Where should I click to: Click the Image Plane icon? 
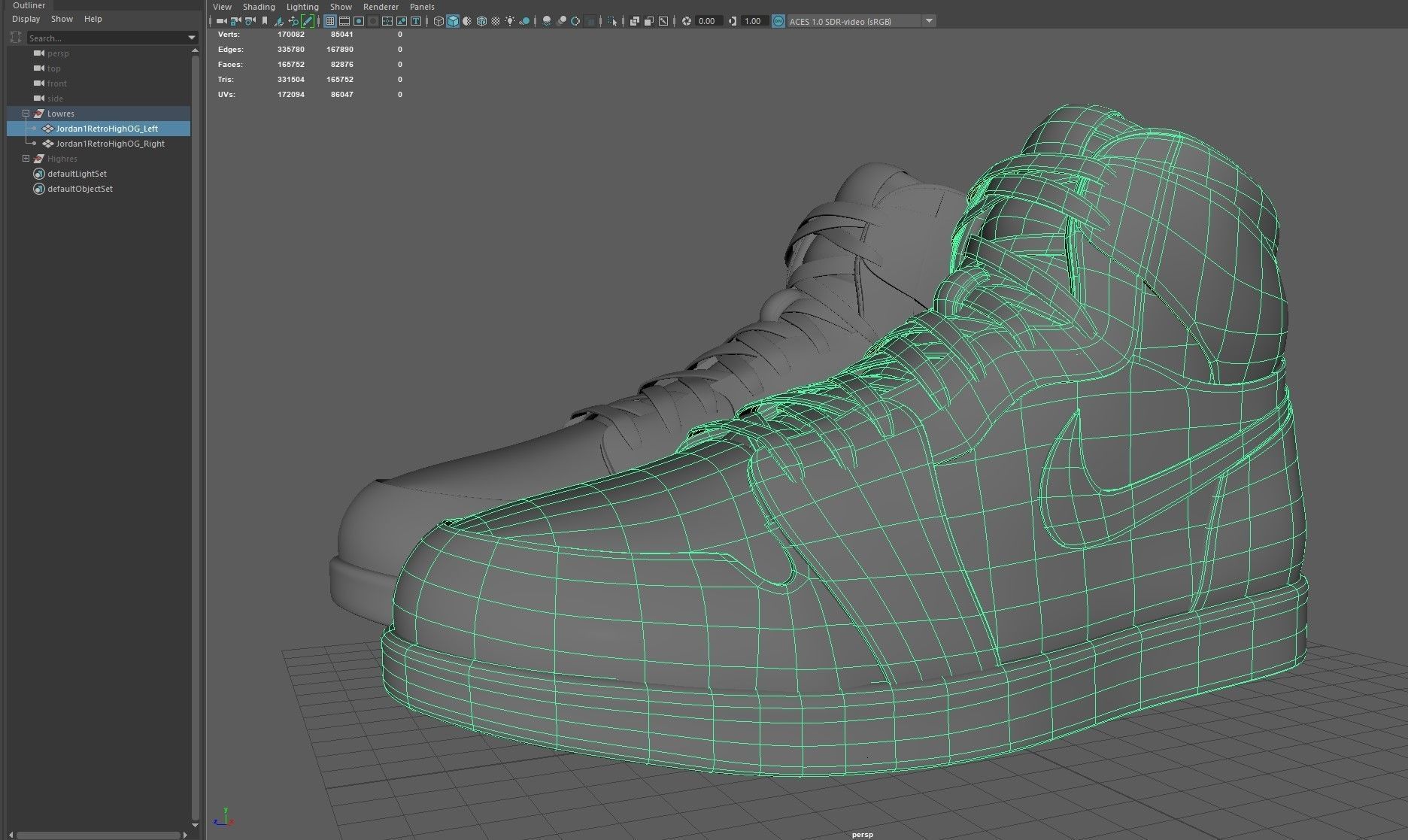pyautogui.click(x=279, y=21)
